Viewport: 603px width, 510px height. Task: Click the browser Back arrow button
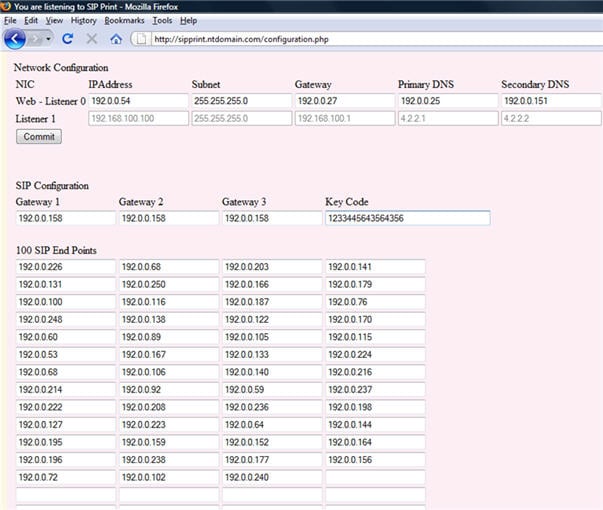(x=14, y=39)
